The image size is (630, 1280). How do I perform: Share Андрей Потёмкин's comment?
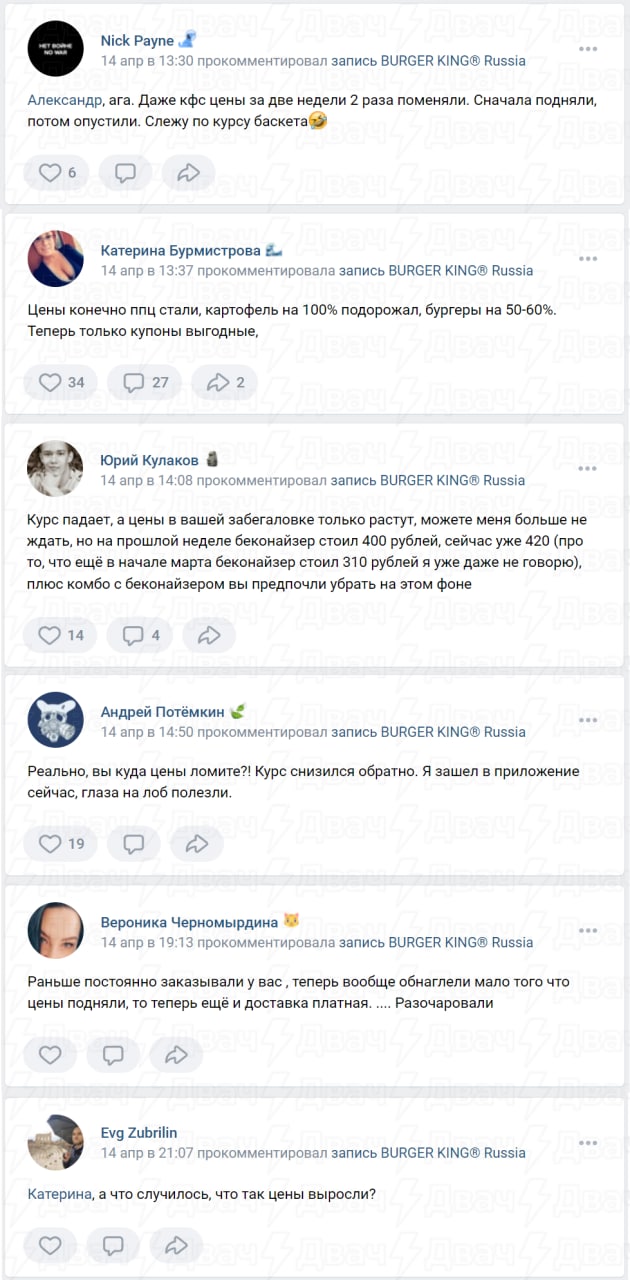196,844
